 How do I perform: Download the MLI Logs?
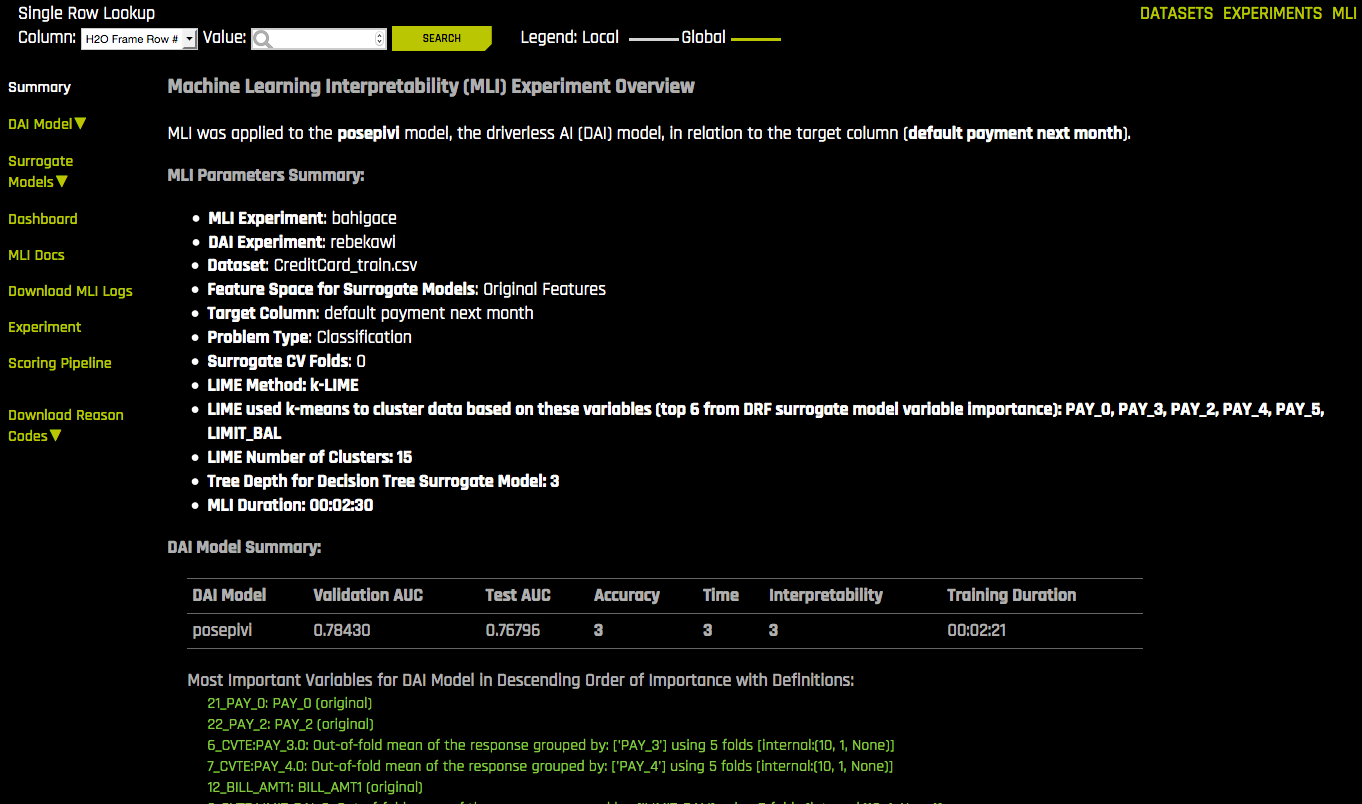click(70, 291)
